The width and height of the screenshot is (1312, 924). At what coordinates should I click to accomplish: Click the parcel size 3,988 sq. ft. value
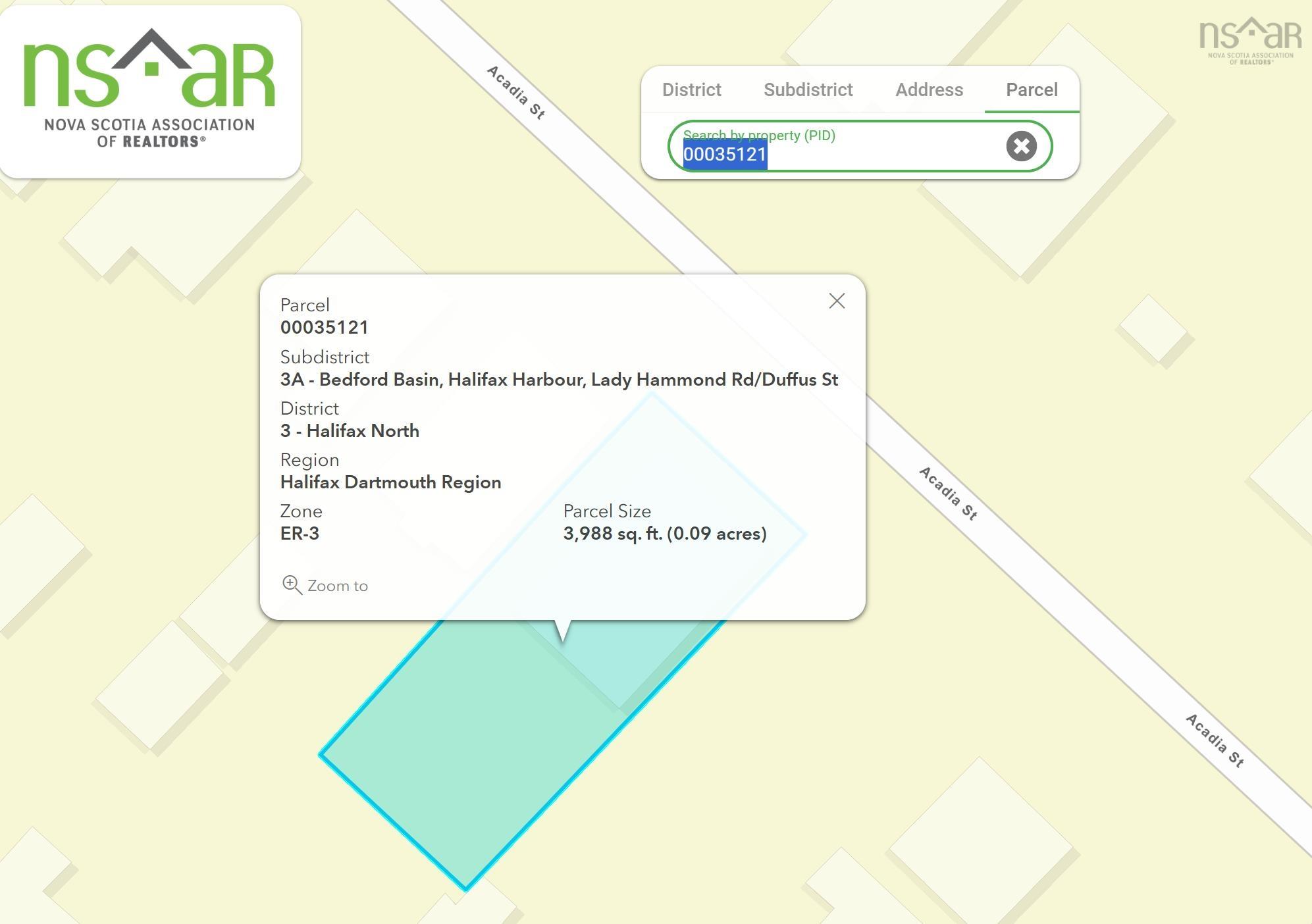[x=665, y=534]
